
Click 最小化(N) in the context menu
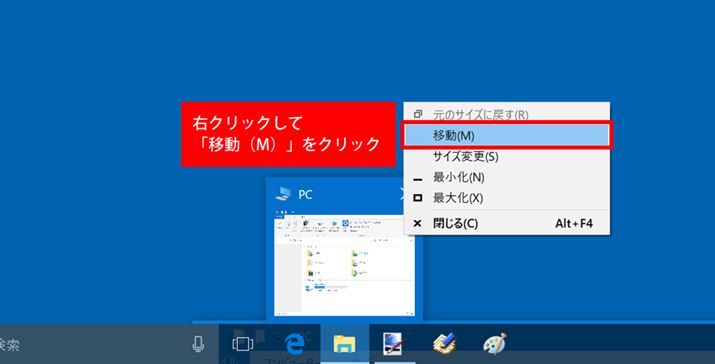tap(506, 177)
